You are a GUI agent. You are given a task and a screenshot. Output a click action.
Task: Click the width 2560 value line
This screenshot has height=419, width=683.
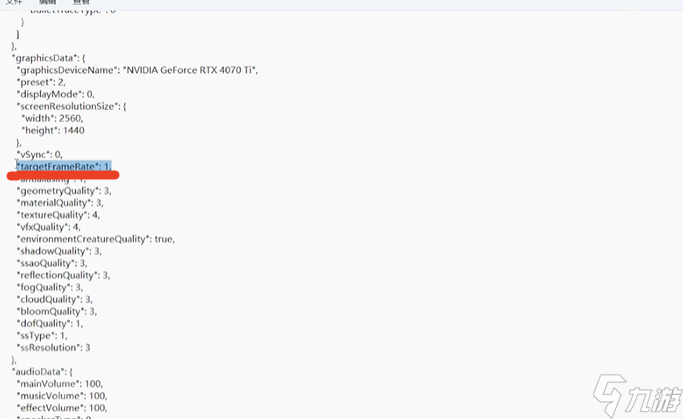point(52,118)
